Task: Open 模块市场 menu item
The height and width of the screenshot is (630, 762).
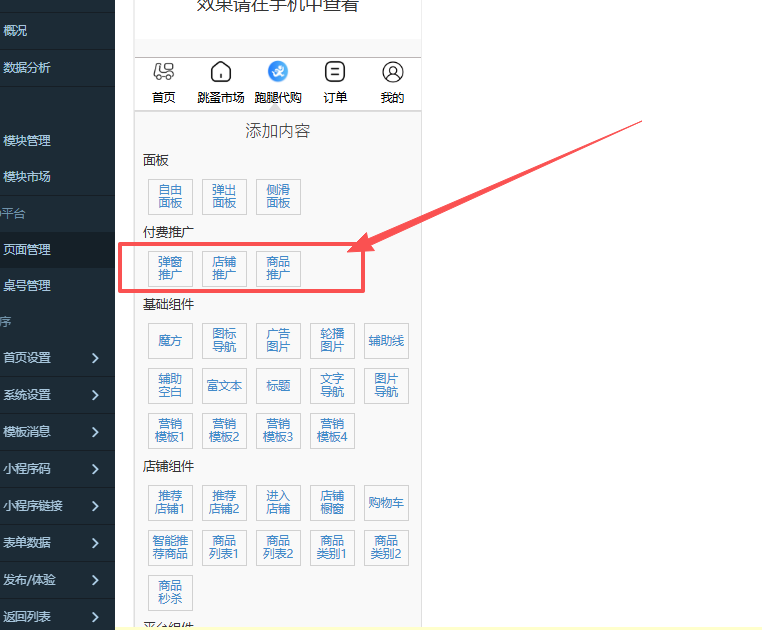Action: (28, 177)
